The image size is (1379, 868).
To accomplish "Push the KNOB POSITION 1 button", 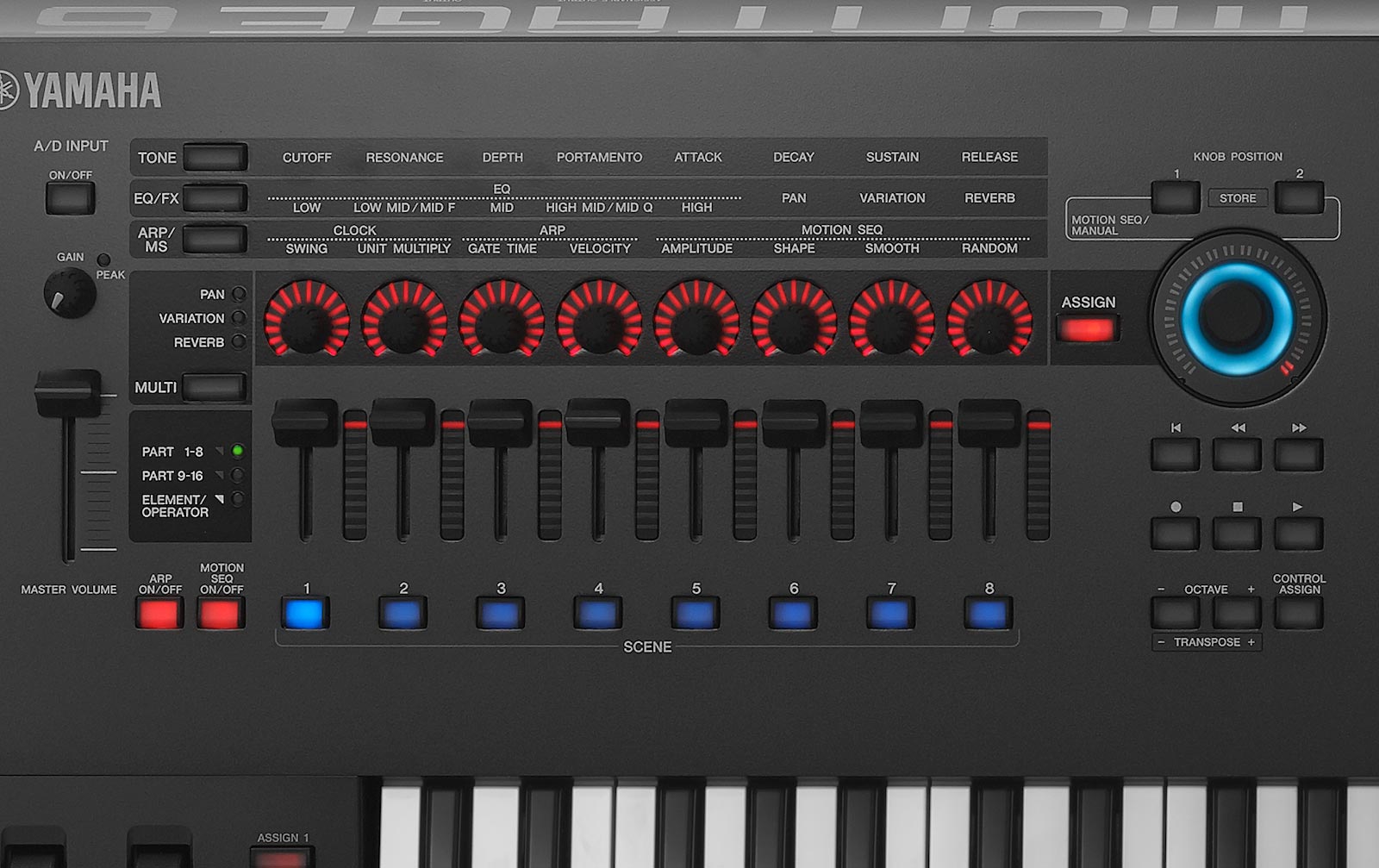I will point(1176,198).
